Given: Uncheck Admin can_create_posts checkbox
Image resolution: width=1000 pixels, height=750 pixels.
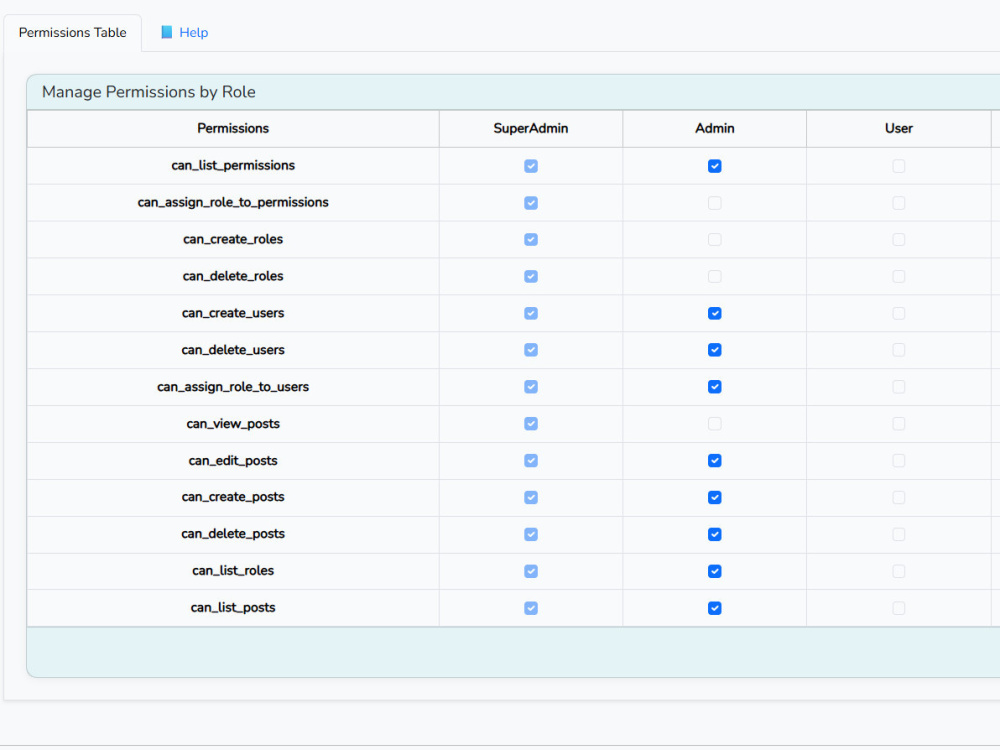Looking at the screenshot, I should coord(714,497).
